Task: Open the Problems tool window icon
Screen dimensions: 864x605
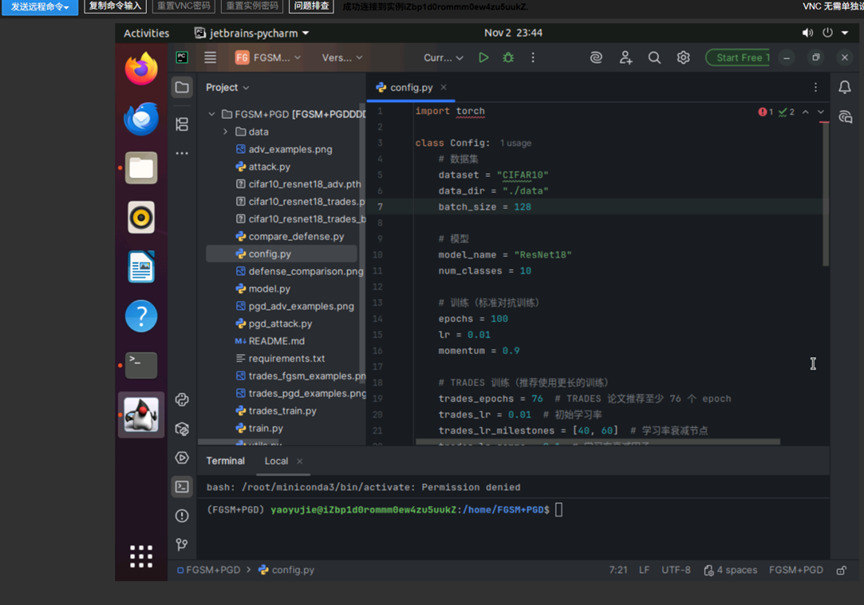Action: point(182,516)
